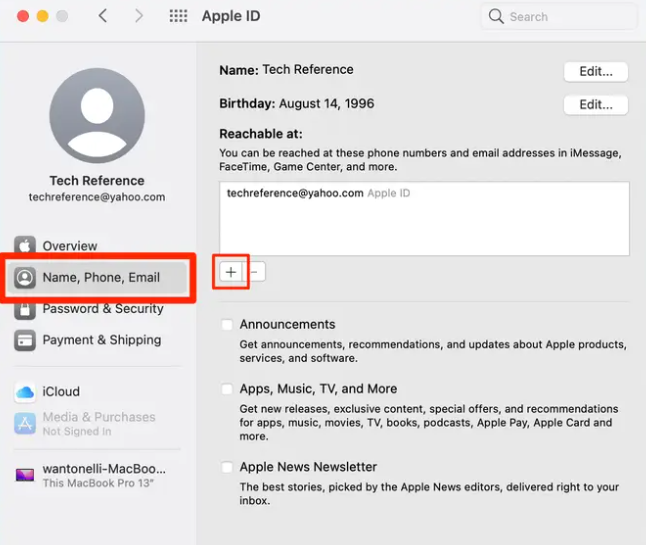Click the profile avatar picture
Screen dimensions: 646x545
(x=97, y=115)
